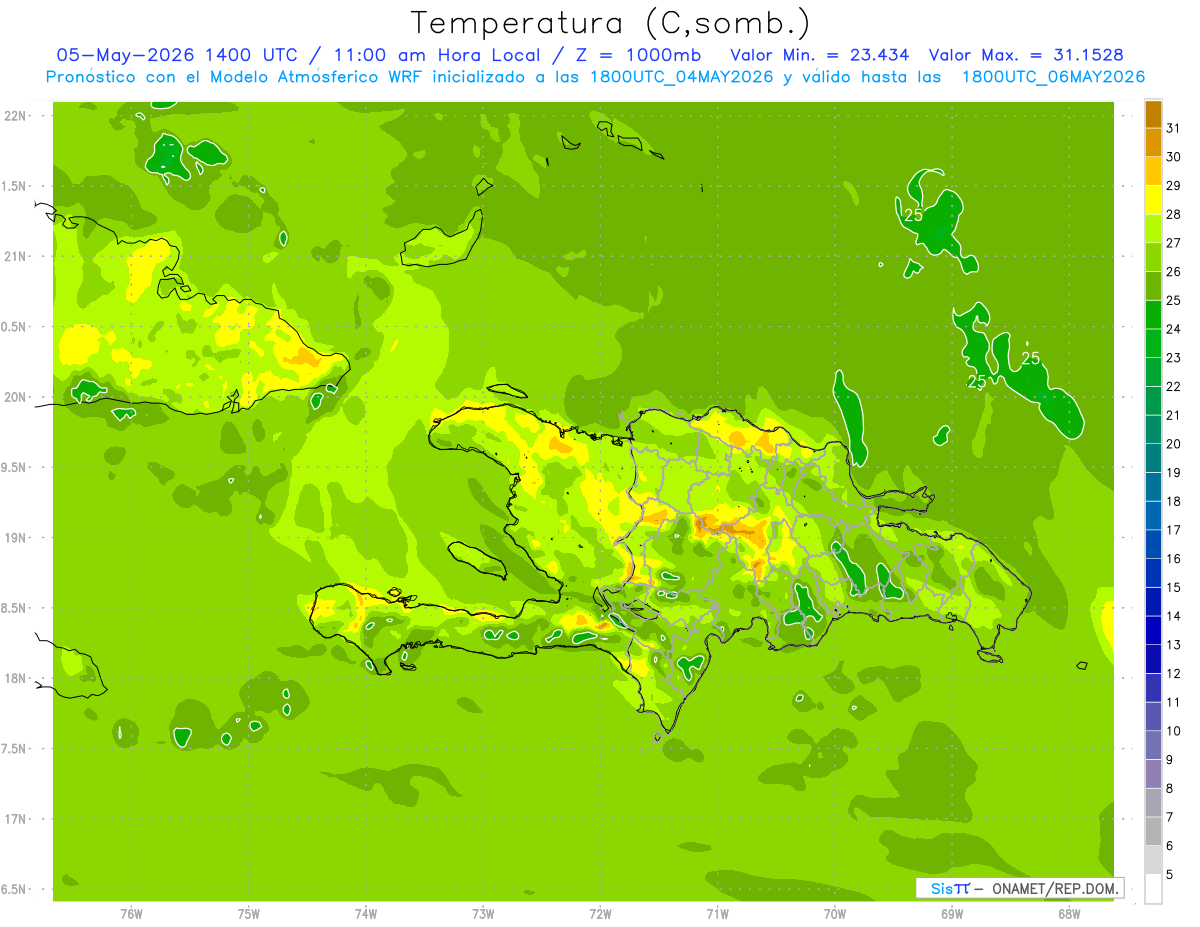The image size is (1200, 927).
Task: Click the 22N latitude axis label
Action: coord(16,115)
